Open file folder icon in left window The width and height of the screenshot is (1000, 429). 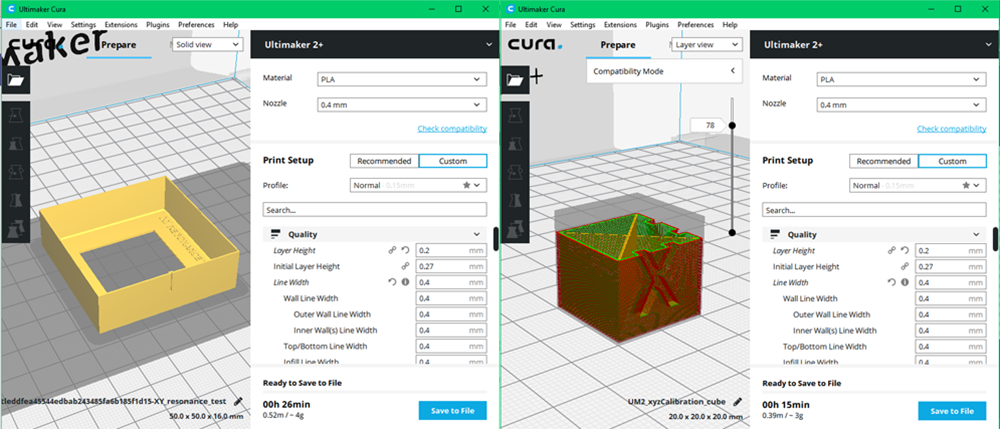coord(15,80)
